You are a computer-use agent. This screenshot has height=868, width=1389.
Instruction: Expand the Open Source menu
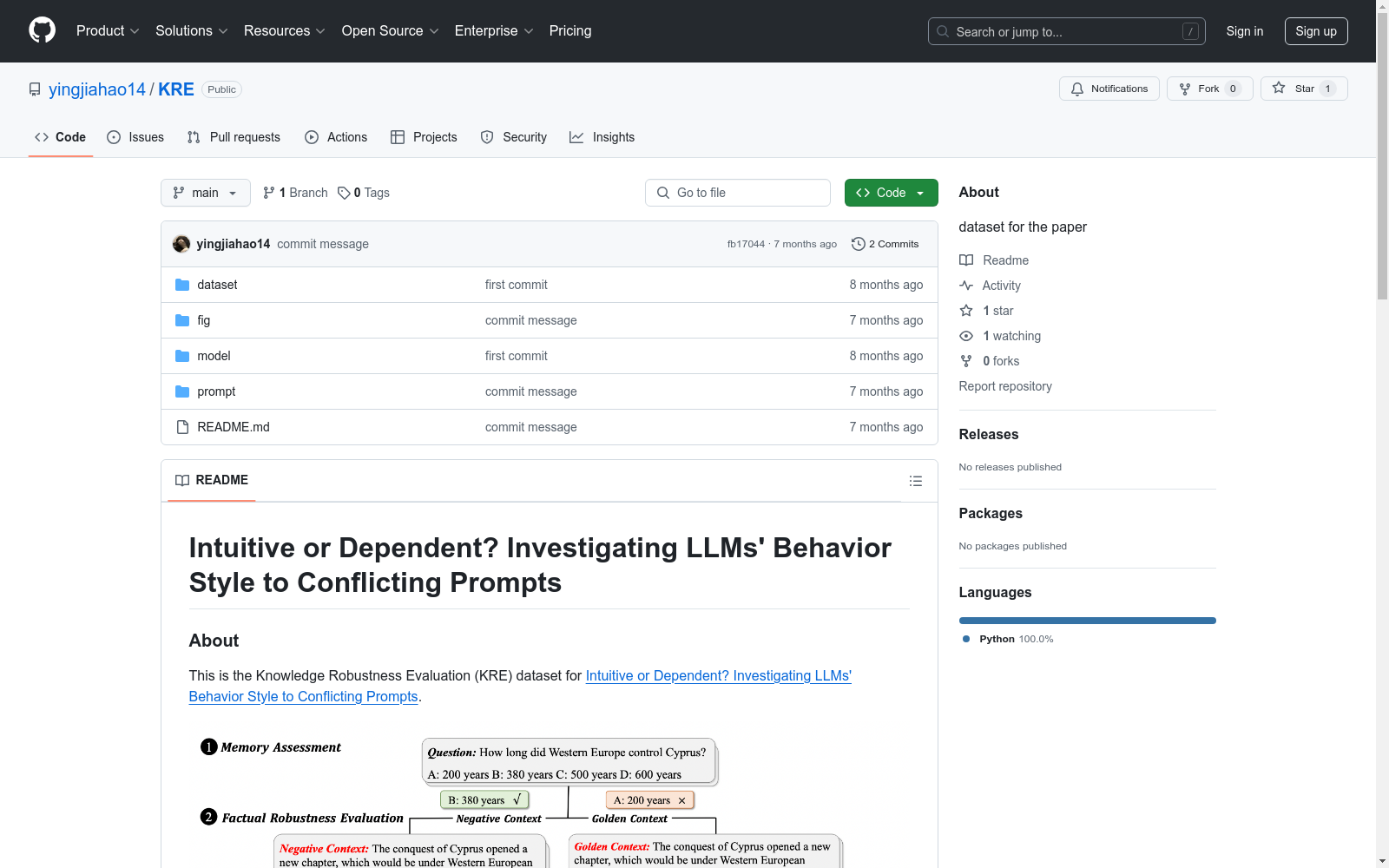click(x=391, y=30)
